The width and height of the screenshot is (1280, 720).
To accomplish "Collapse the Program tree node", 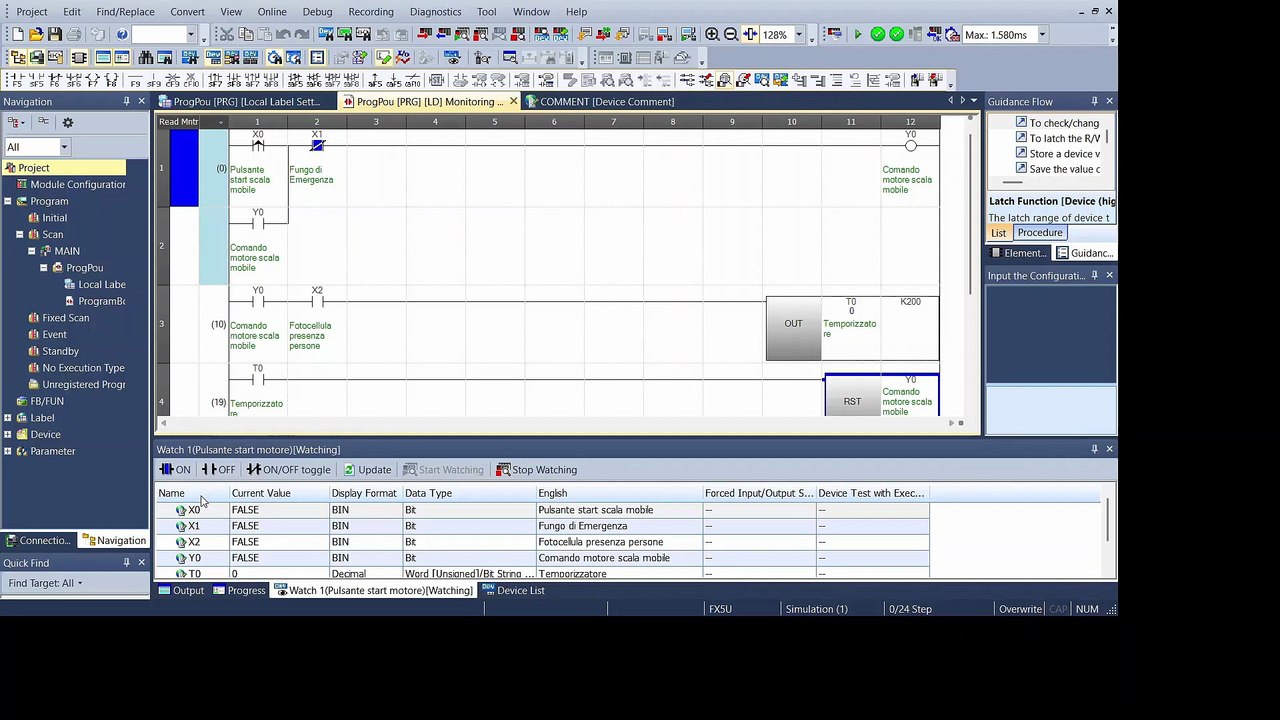I will pos(7,201).
